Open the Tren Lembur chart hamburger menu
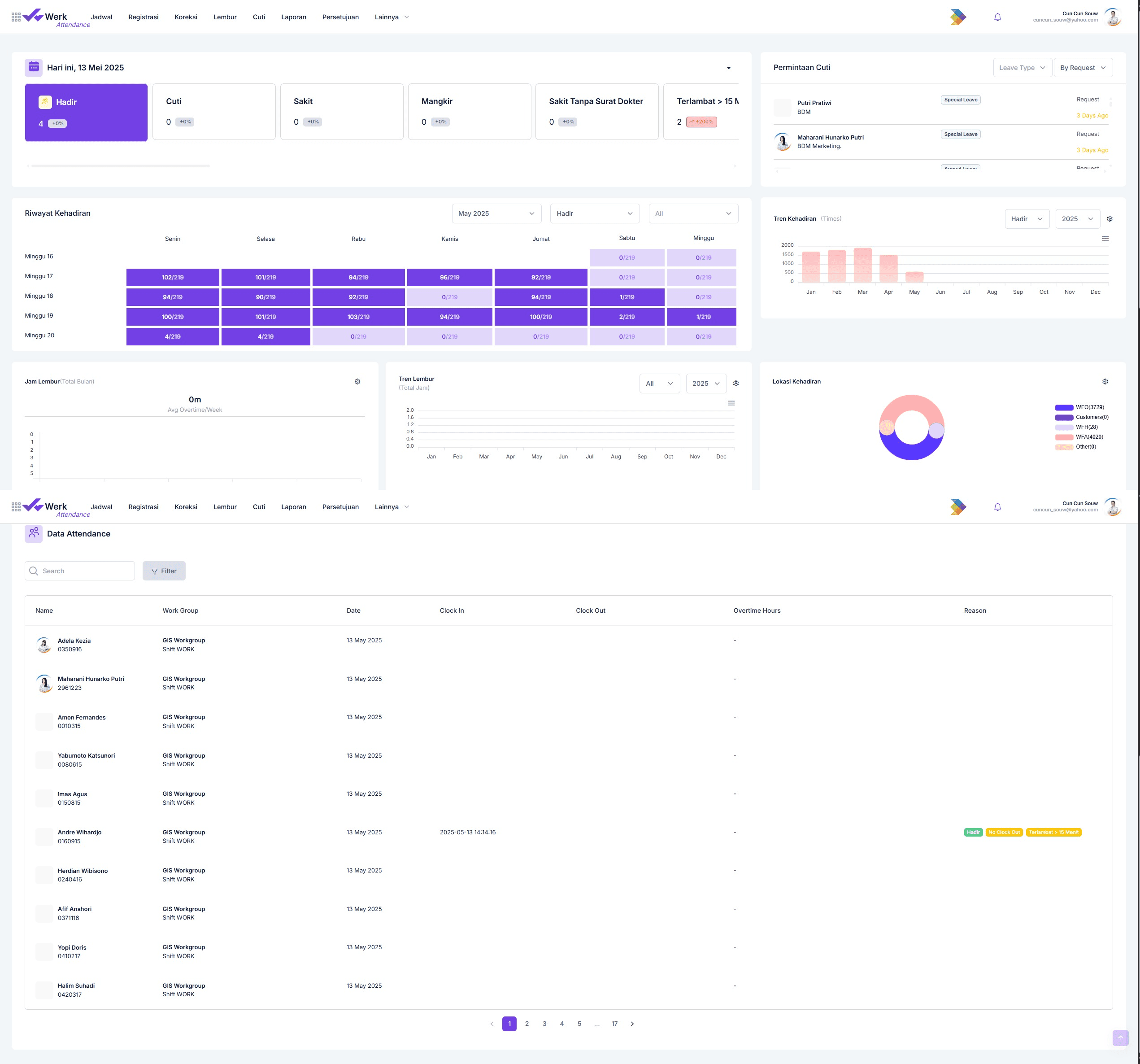The width and height of the screenshot is (1140, 1064). point(731,403)
